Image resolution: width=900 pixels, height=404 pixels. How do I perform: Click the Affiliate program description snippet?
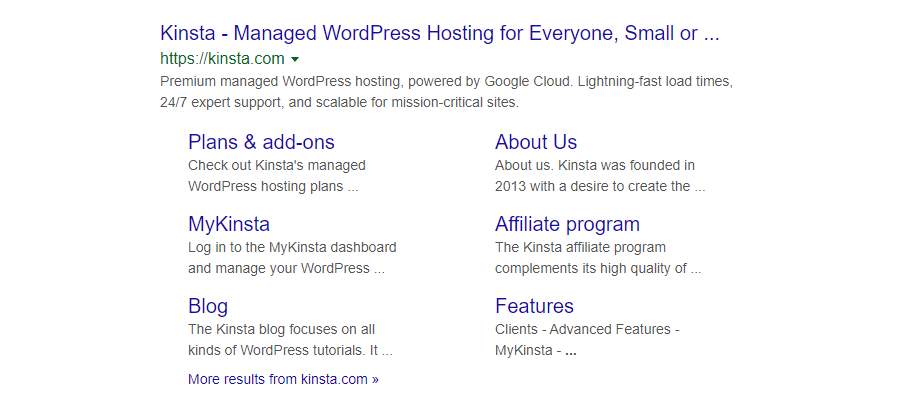coord(597,258)
